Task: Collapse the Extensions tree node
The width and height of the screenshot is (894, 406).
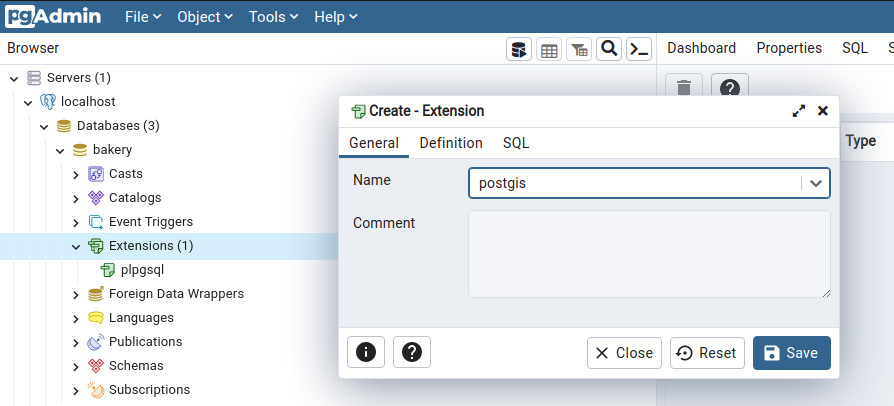Action: (x=76, y=246)
